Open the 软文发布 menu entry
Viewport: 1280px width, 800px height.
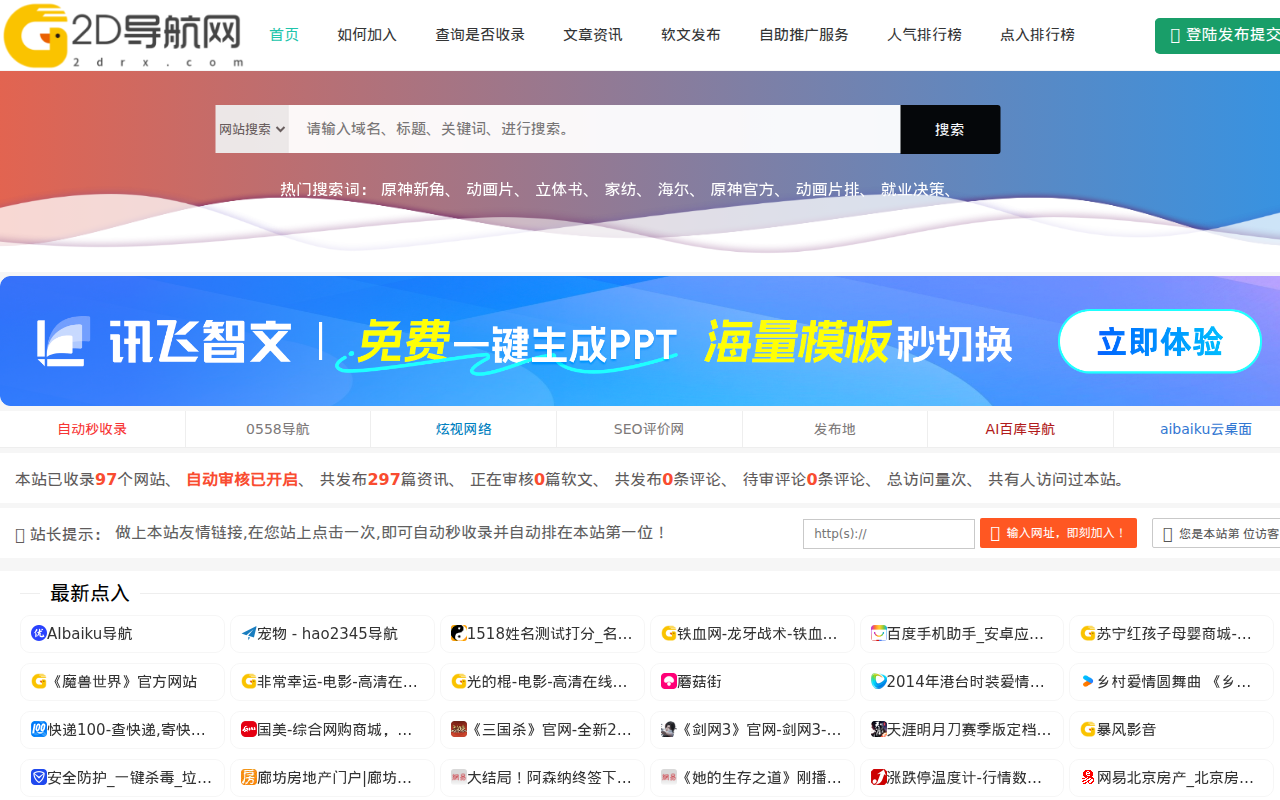coord(691,33)
